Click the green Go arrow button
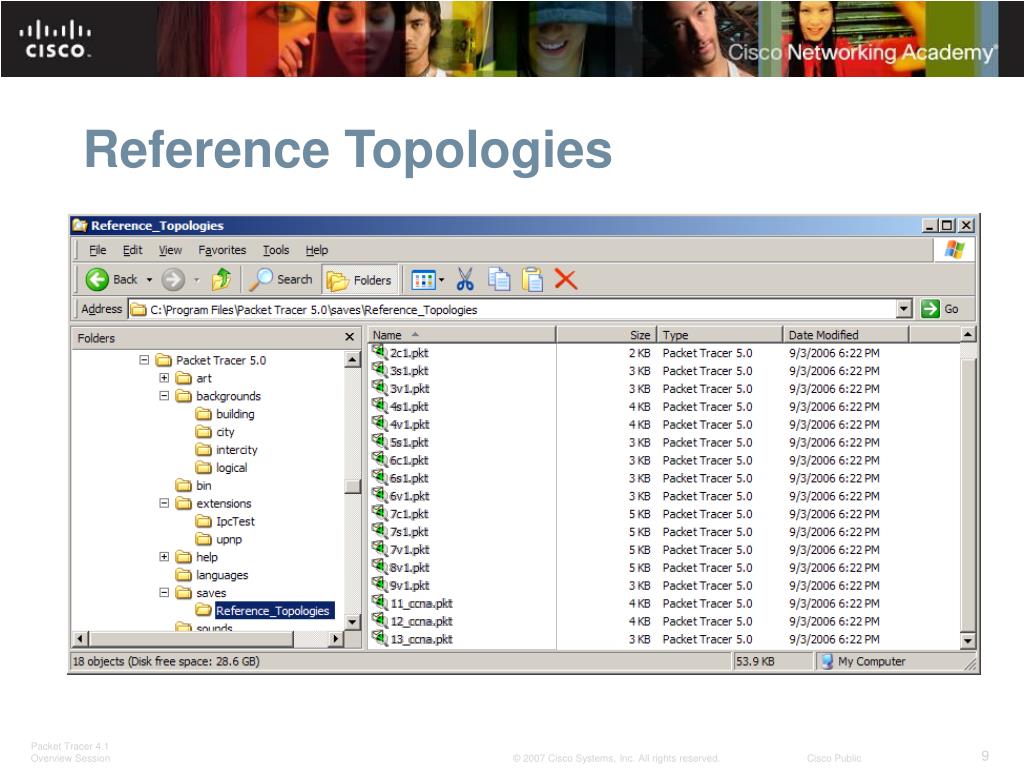 (930, 309)
